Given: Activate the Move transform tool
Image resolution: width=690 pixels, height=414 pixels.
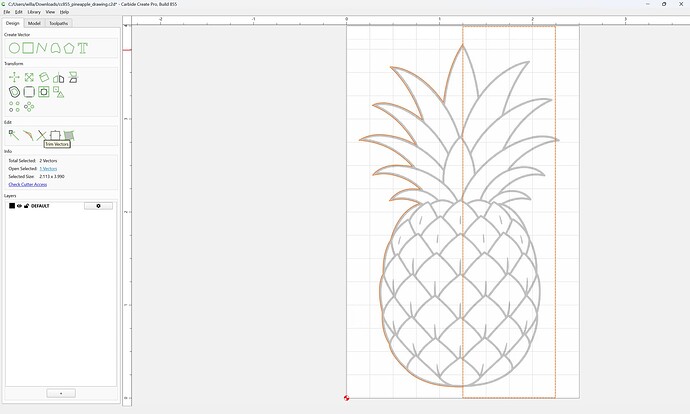Looking at the screenshot, I should coord(14,77).
